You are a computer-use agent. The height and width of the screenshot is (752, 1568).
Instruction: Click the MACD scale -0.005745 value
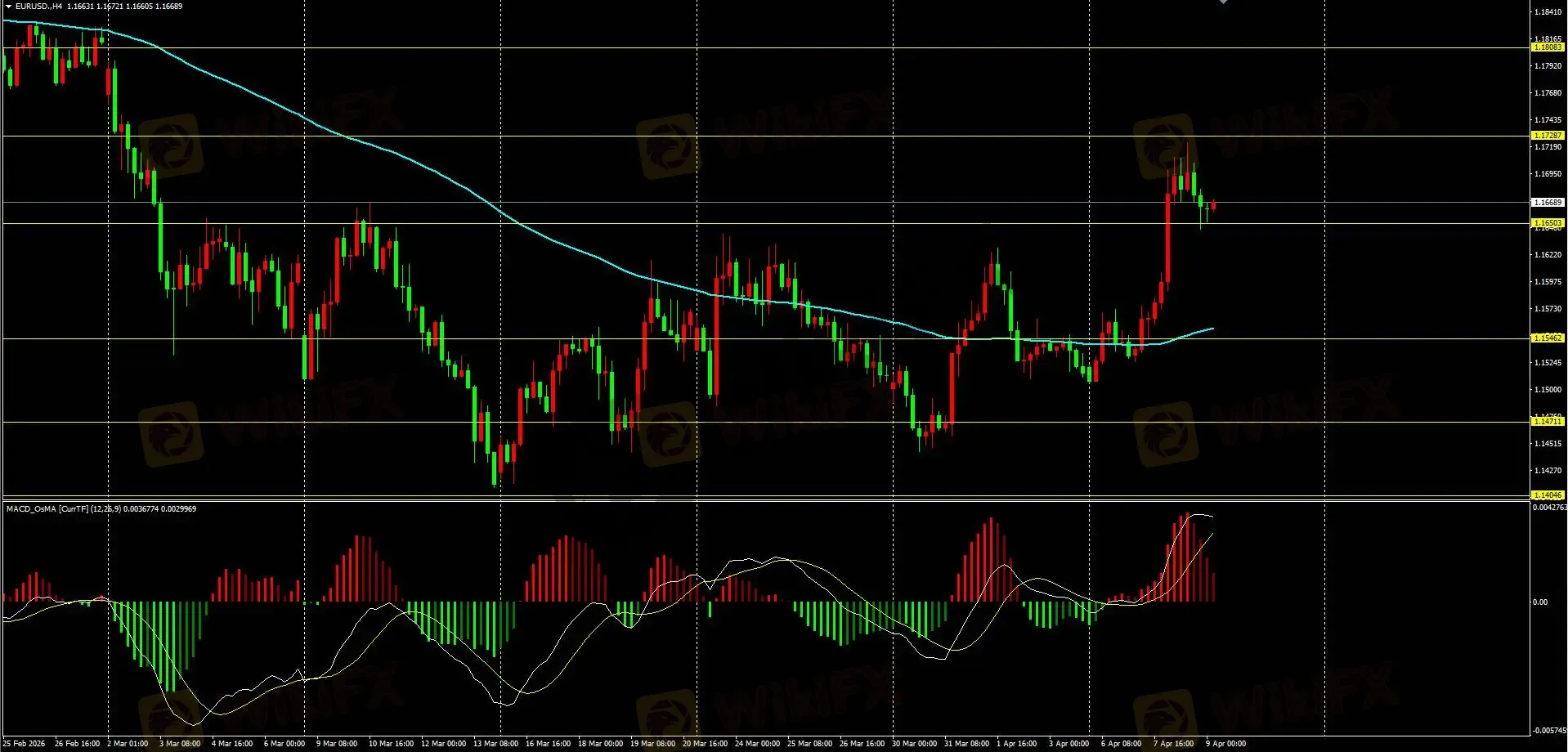[x=1550, y=731]
